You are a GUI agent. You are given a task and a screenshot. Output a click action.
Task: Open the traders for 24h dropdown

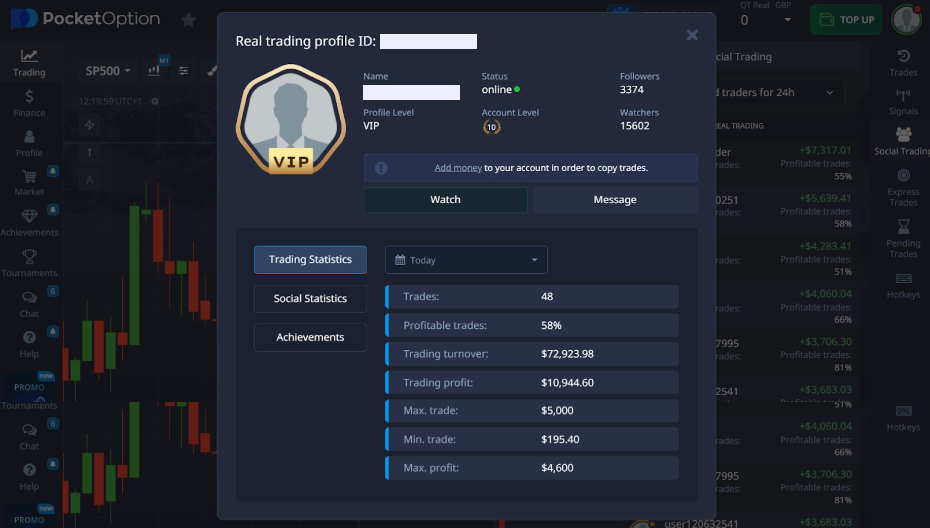[x=778, y=93]
